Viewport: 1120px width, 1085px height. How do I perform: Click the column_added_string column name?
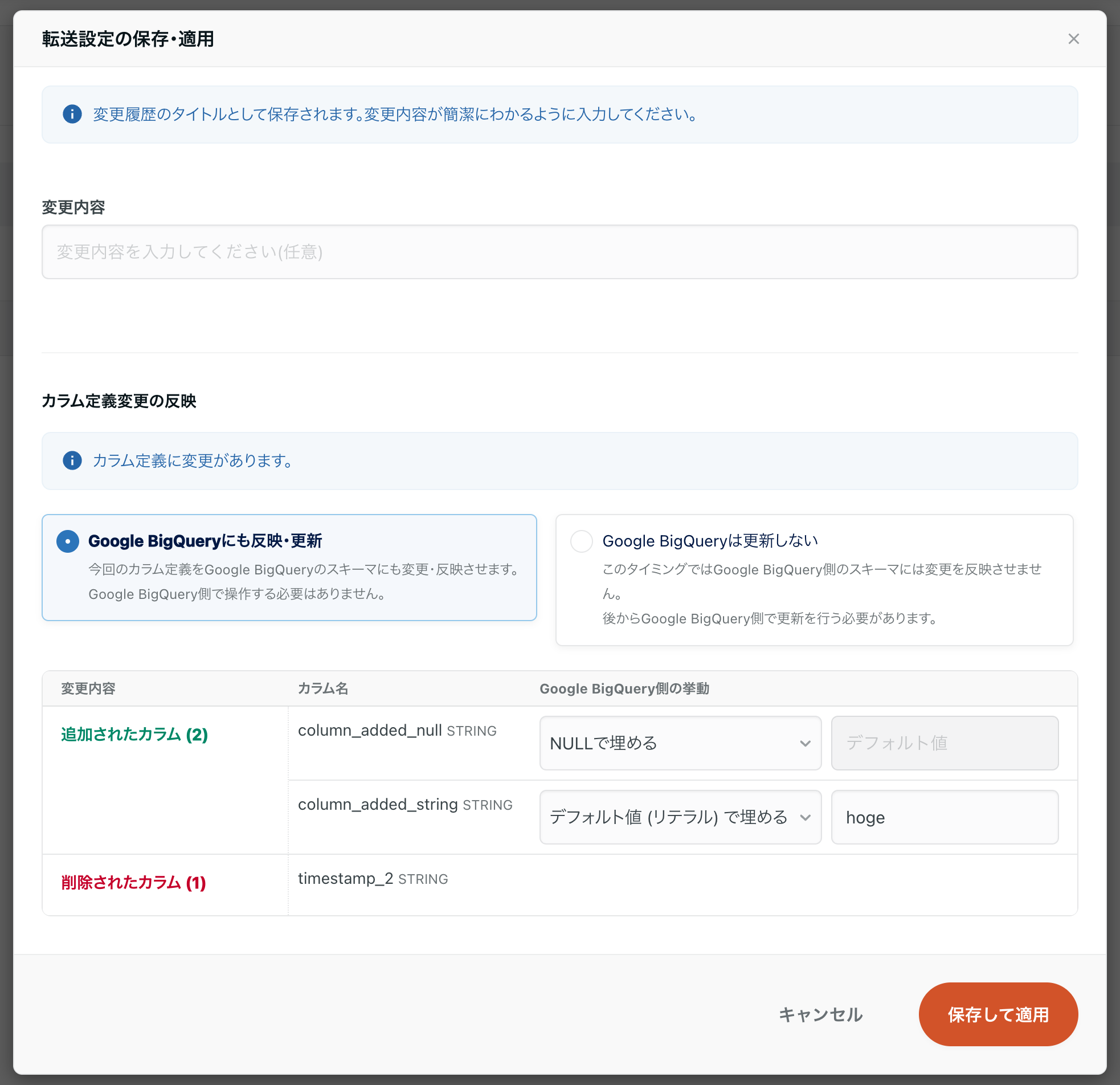378,804
